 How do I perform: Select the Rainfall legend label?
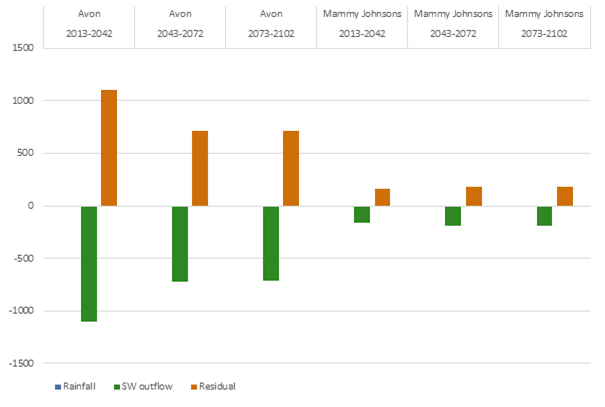(81, 387)
